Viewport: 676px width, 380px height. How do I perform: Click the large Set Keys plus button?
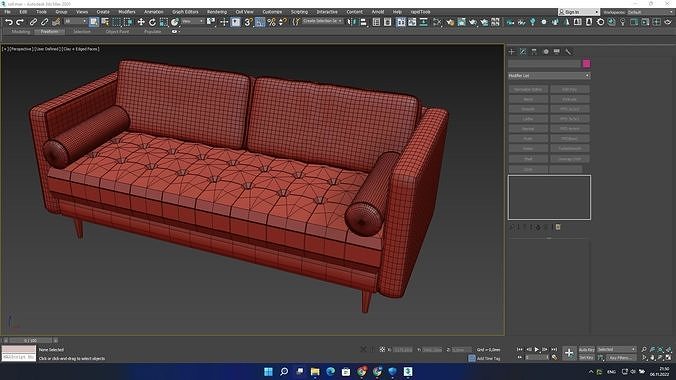pos(569,353)
